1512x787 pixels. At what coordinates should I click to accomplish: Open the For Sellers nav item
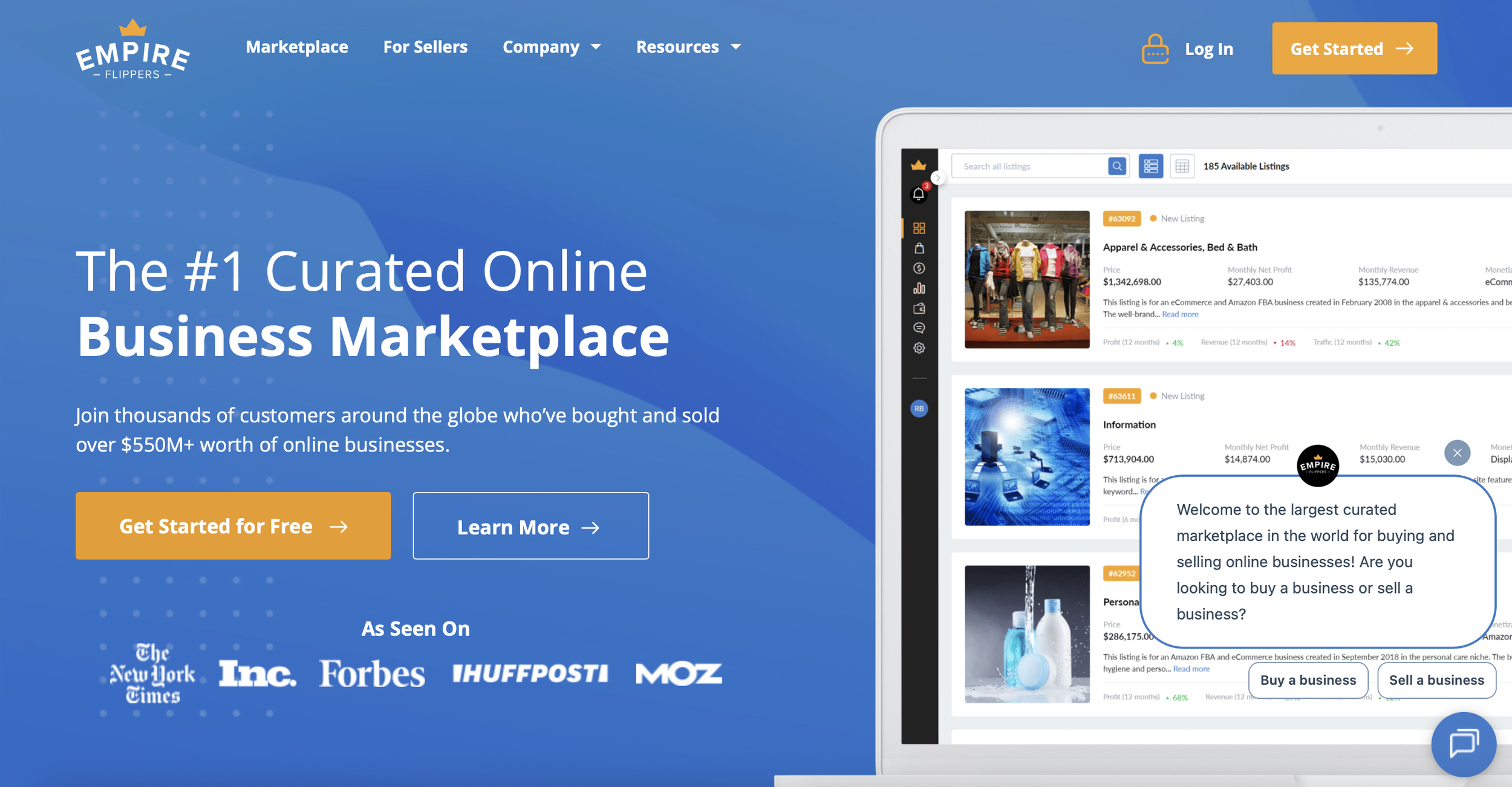(425, 47)
